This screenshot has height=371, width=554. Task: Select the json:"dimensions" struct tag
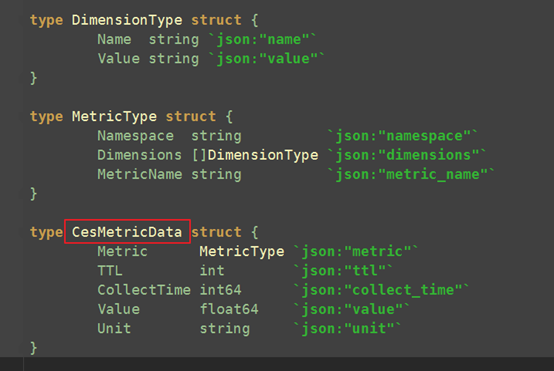point(407,155)
